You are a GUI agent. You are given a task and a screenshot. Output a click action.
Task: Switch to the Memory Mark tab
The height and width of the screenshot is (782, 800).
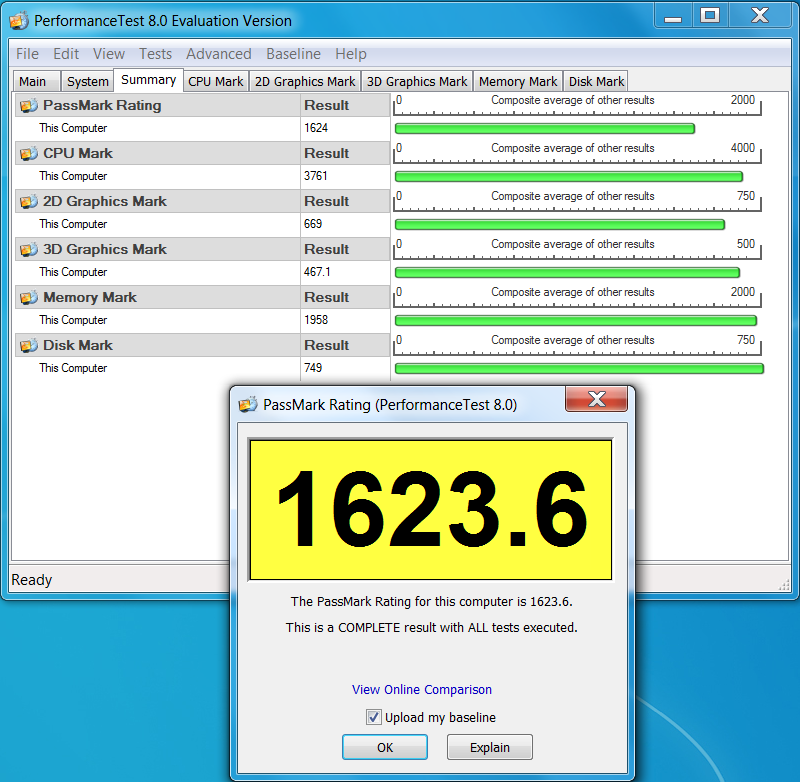tap(518, 82)
